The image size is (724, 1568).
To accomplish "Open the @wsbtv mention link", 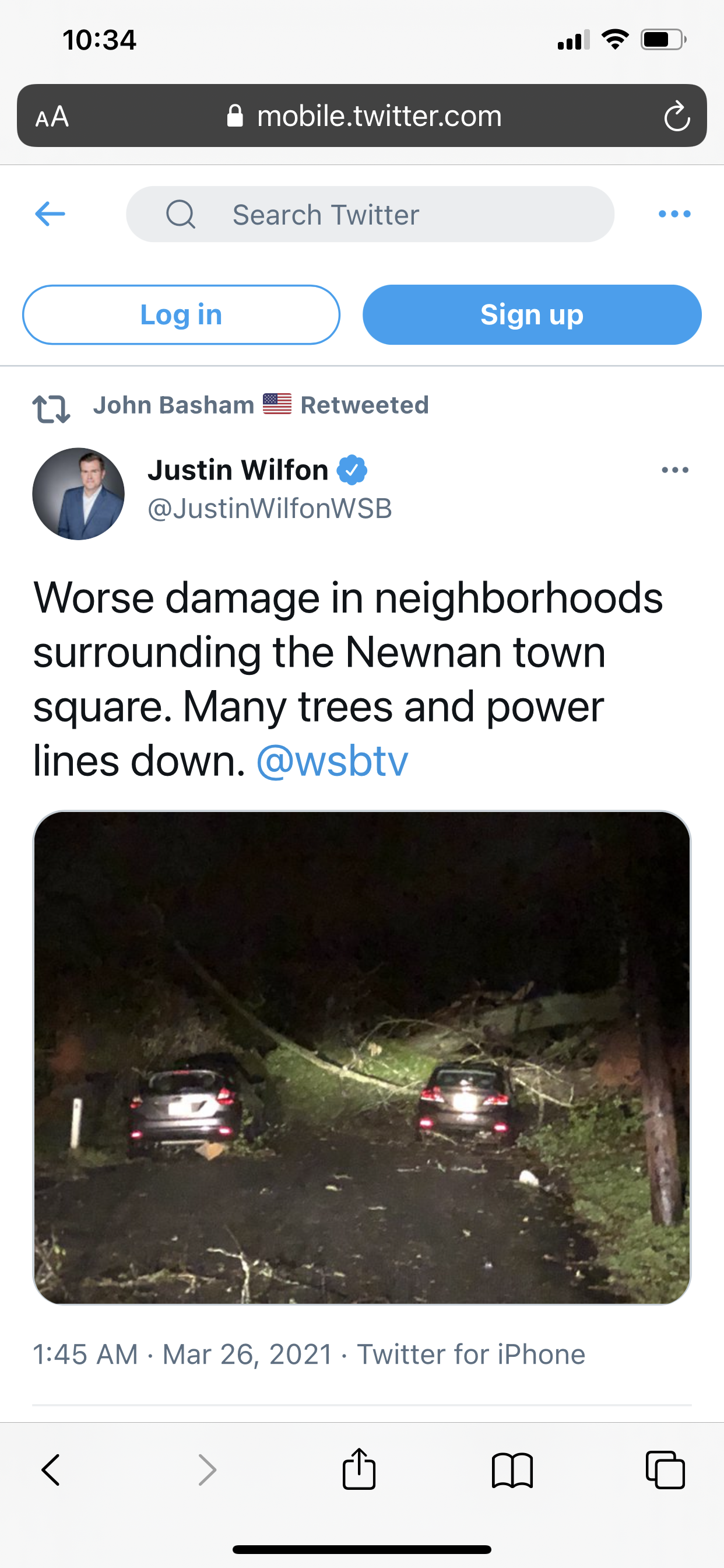I will [332, 761].
